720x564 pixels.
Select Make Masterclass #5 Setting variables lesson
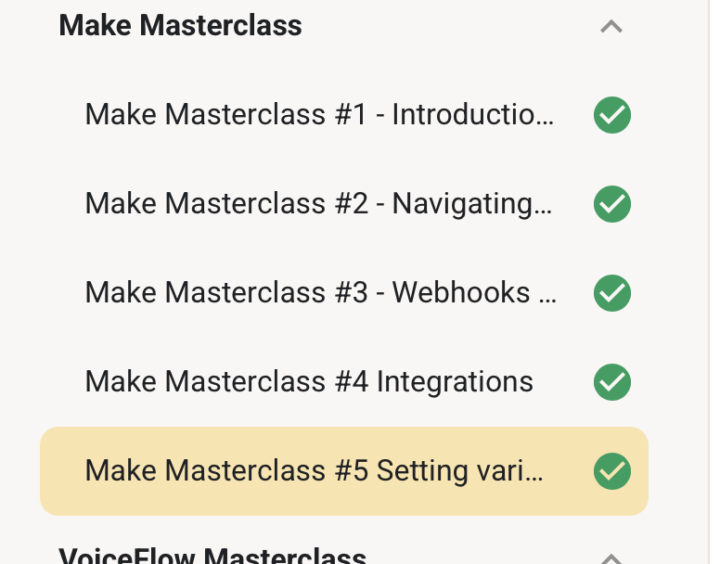314,471
